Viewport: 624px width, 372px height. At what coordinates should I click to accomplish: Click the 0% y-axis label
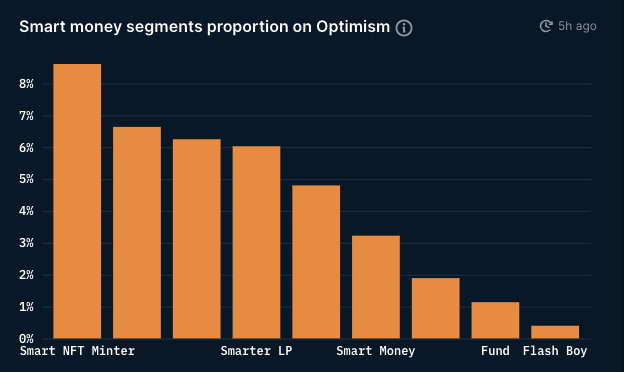pos(26,339)
